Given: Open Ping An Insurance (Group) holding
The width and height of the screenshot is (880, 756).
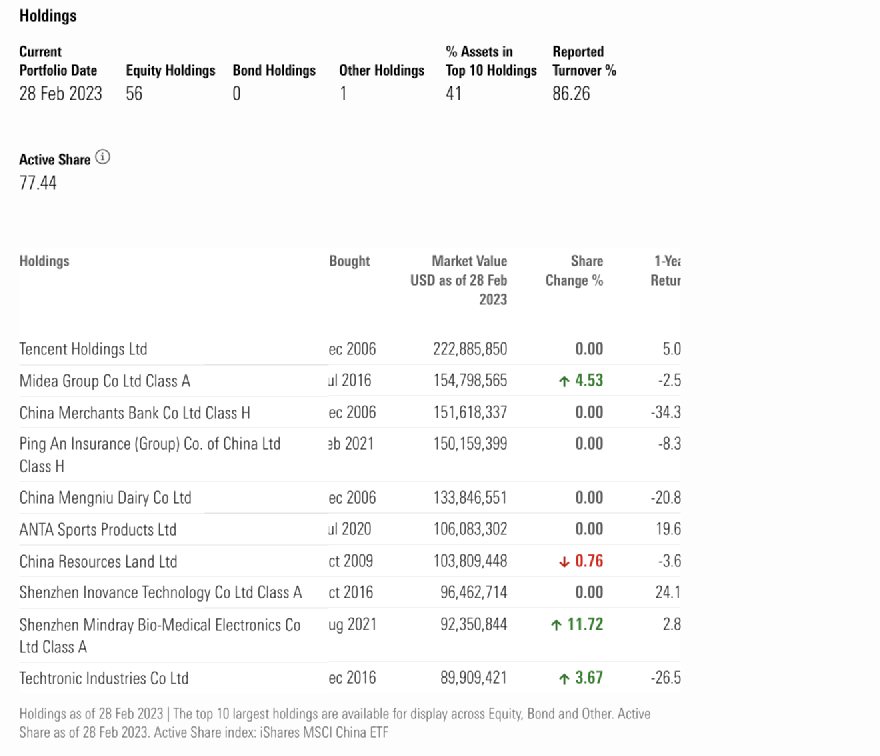Looking at the screenshot, I should coord(149,444).
